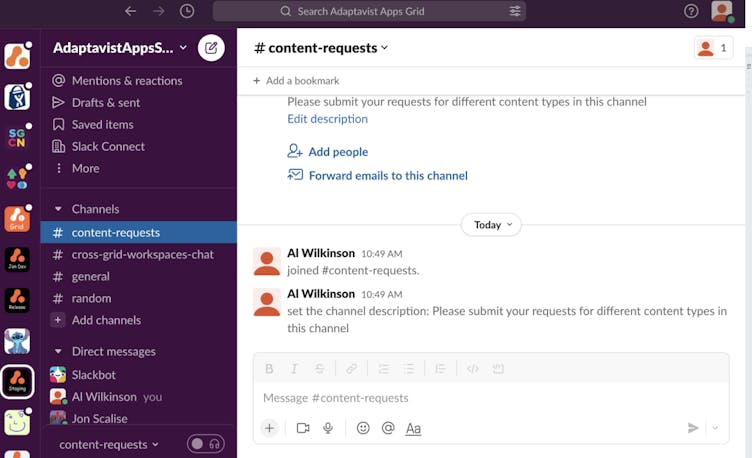Open the Today date jump dropdown
Viewport: 752px width, 458px height.
coord(491,224)
